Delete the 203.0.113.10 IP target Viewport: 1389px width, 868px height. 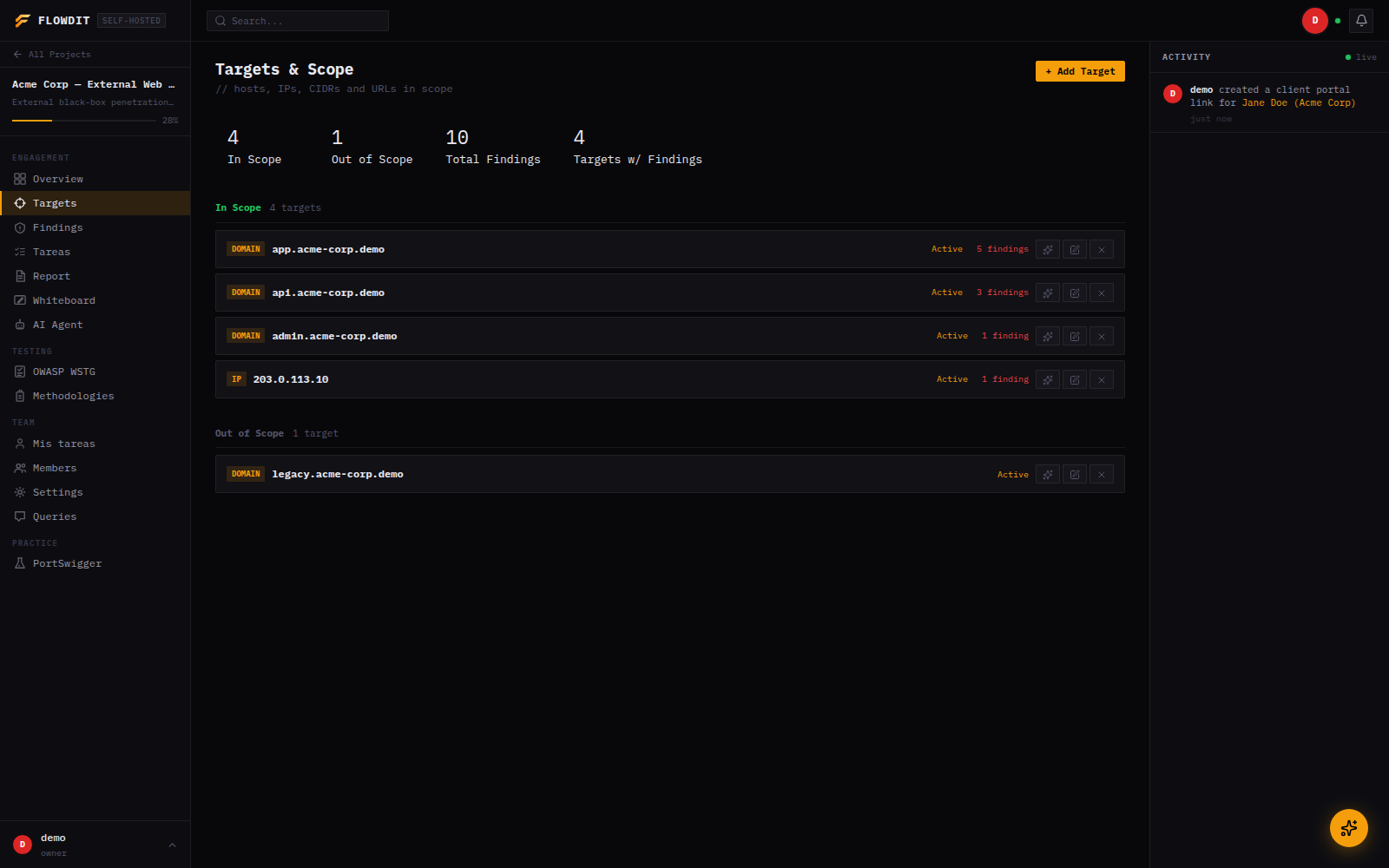click(x=1102, y=379)
